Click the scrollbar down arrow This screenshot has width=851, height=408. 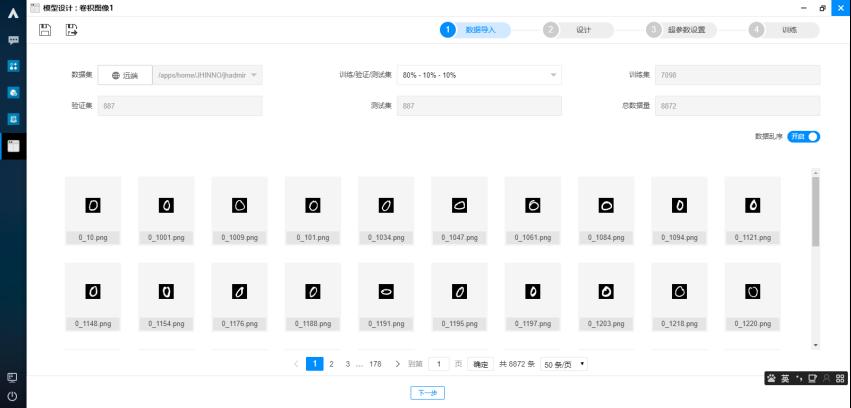point(815,345)
